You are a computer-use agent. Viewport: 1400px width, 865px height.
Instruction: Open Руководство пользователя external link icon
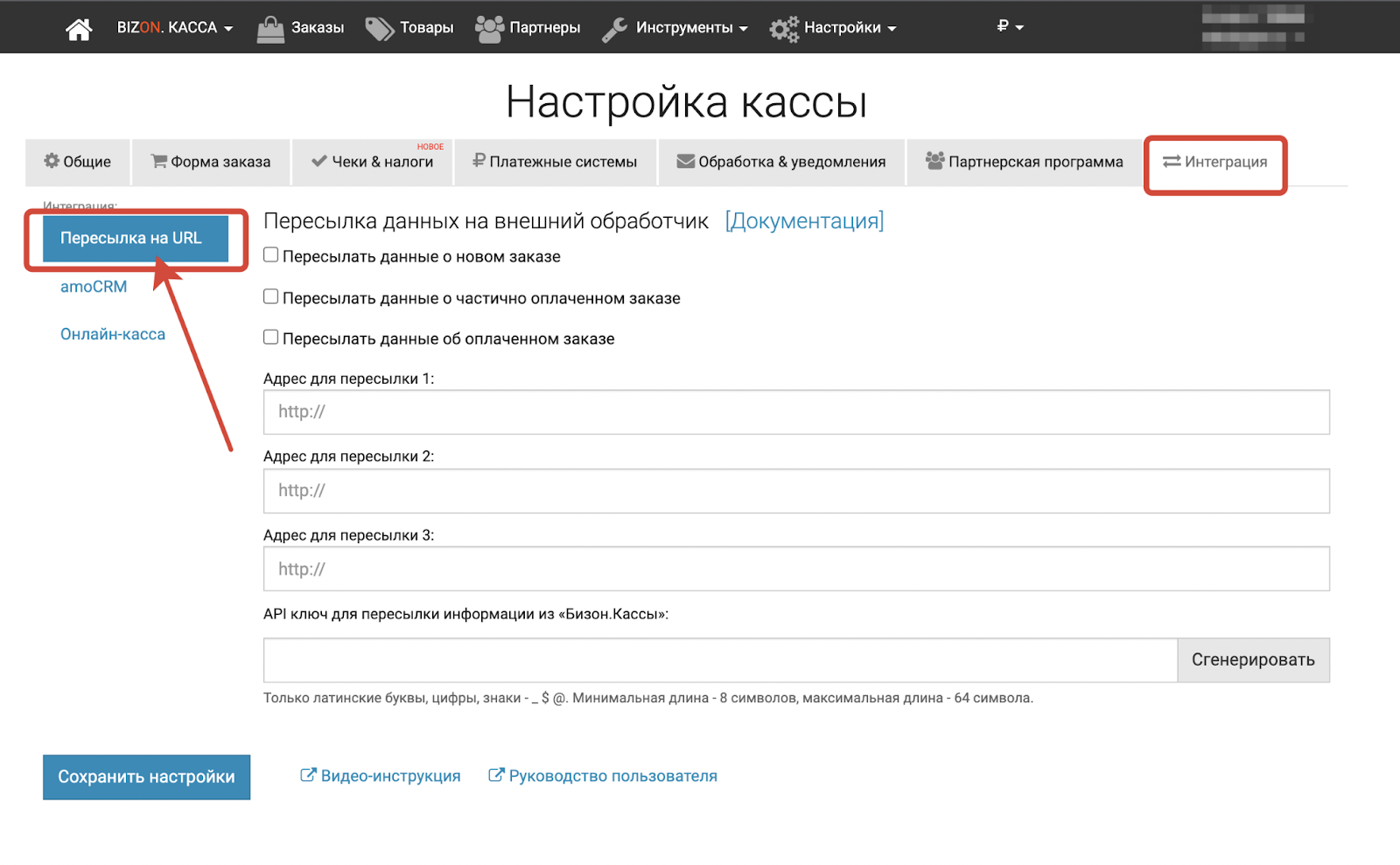click(496, 775)
